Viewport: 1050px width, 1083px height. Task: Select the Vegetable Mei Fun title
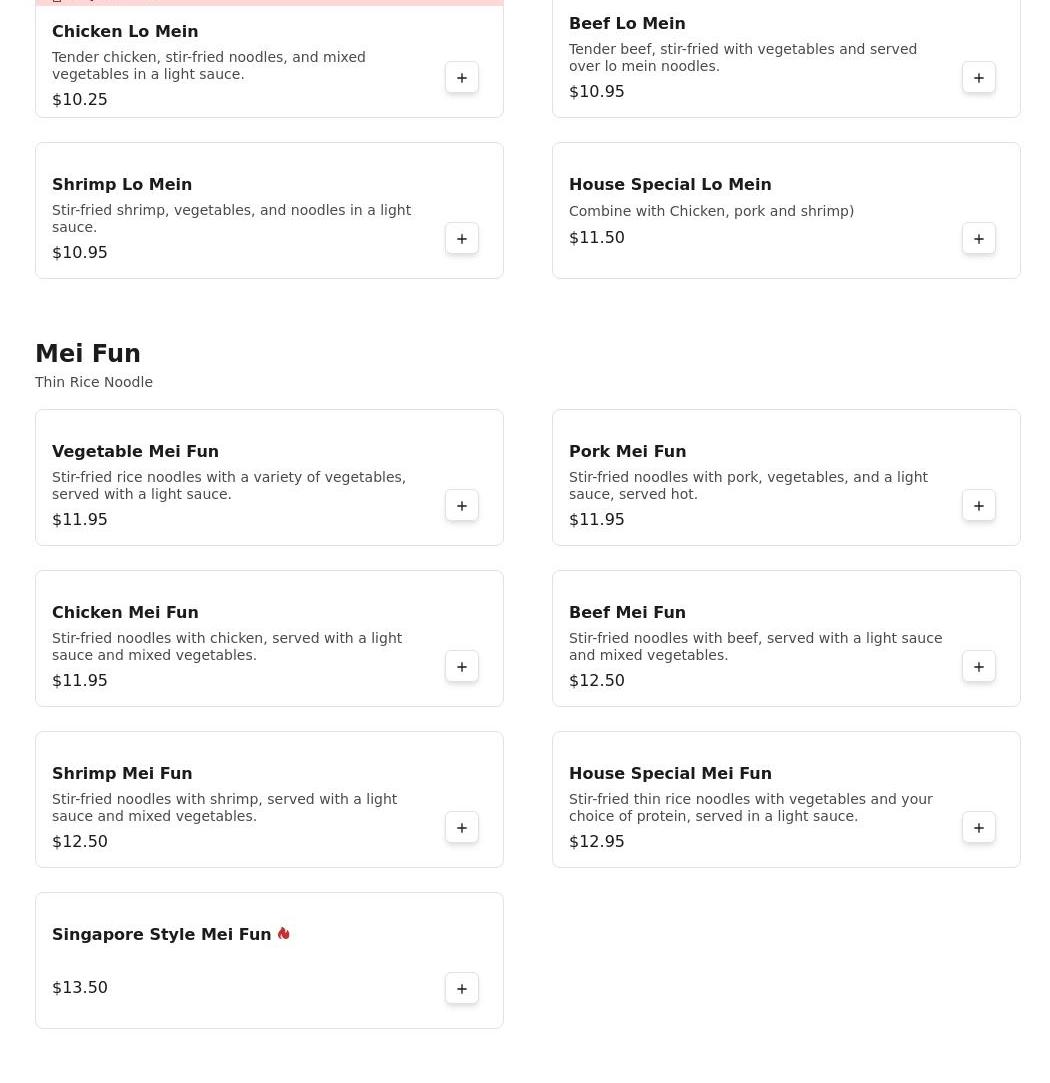click(135, 452)
